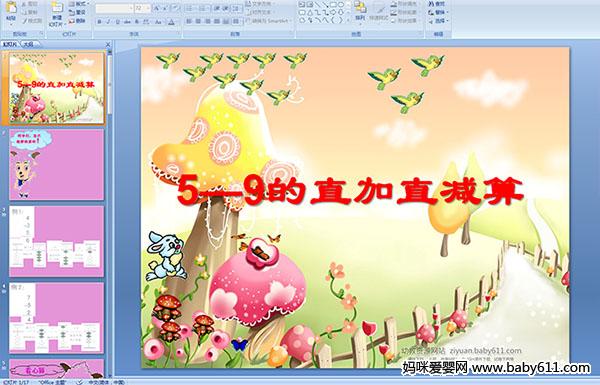This screenshot has width=600, height=385.
Task: Toggle Italic (I) formatting
Action: [x=108, y=22]
